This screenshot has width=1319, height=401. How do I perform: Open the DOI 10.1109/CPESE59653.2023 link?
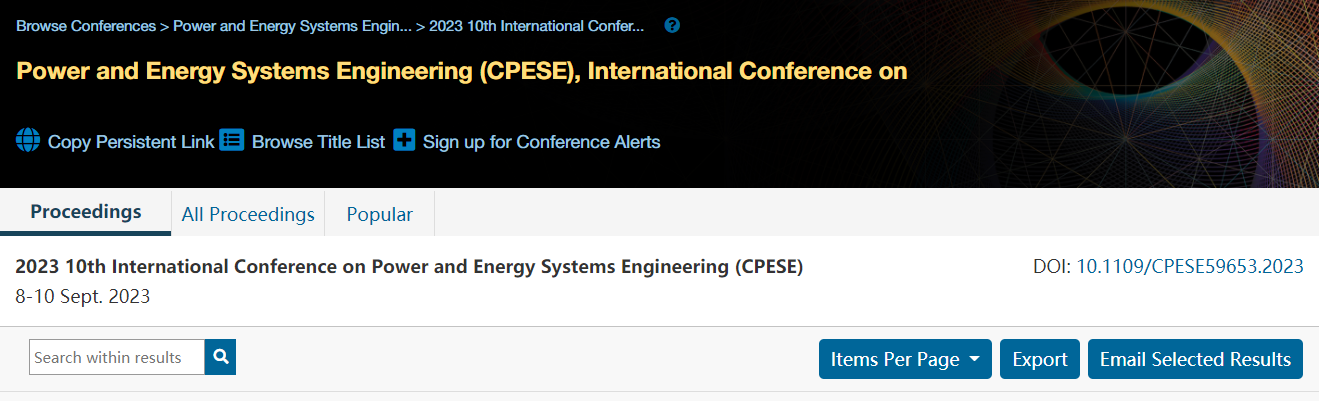pyautogui.click(x=1190, y=266)
